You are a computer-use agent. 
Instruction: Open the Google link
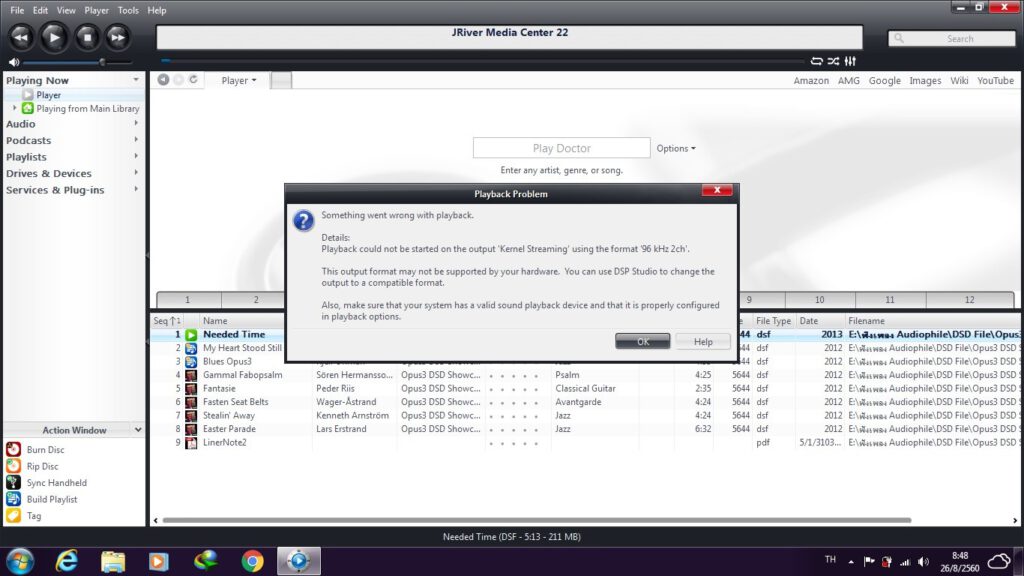click(885, 80)
